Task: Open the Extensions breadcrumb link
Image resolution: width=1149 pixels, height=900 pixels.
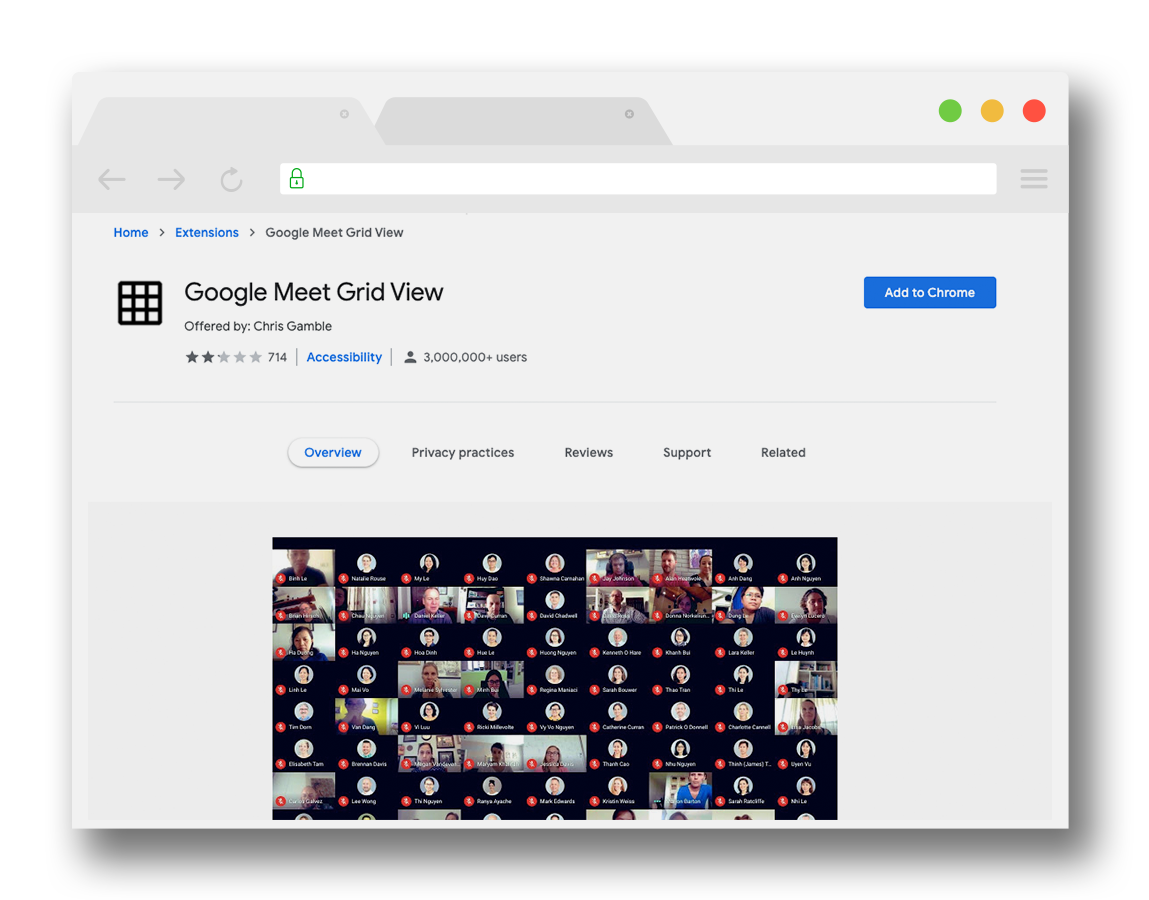Action: tap(207, 233)
